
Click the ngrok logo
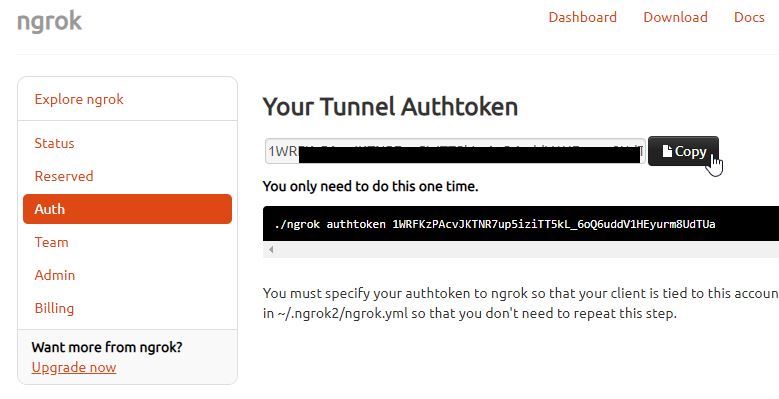[x=49, y=21]
